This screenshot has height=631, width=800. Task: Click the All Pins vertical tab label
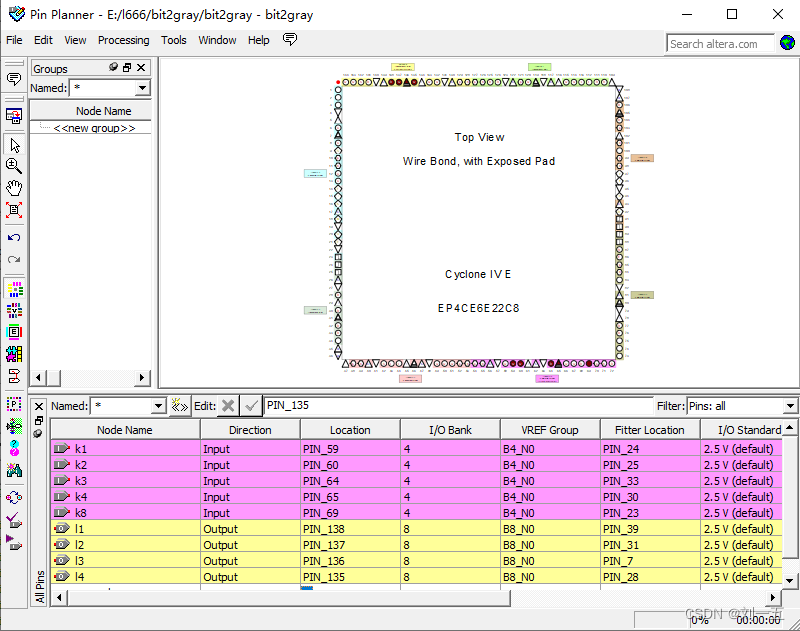39,587
